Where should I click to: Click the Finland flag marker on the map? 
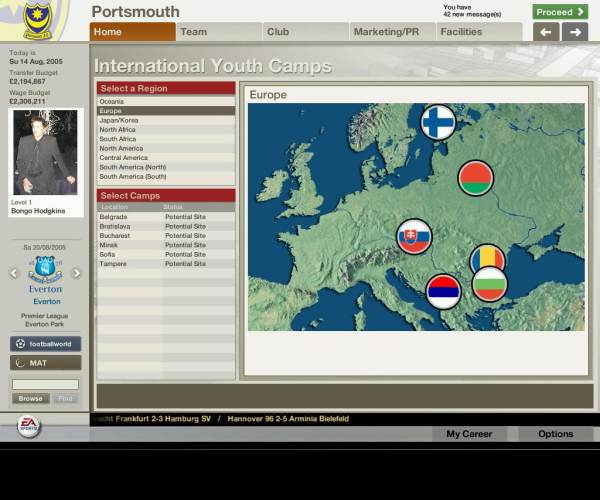tap(438, 122)
